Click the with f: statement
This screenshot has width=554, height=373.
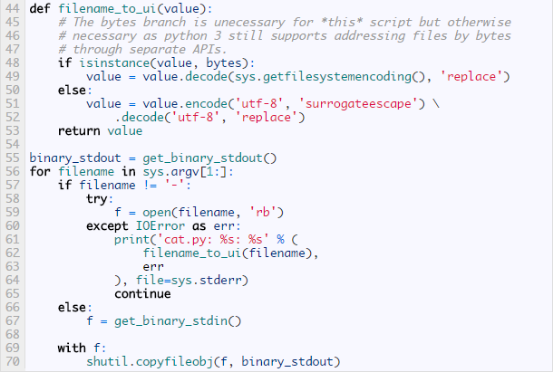coord(82,348)
